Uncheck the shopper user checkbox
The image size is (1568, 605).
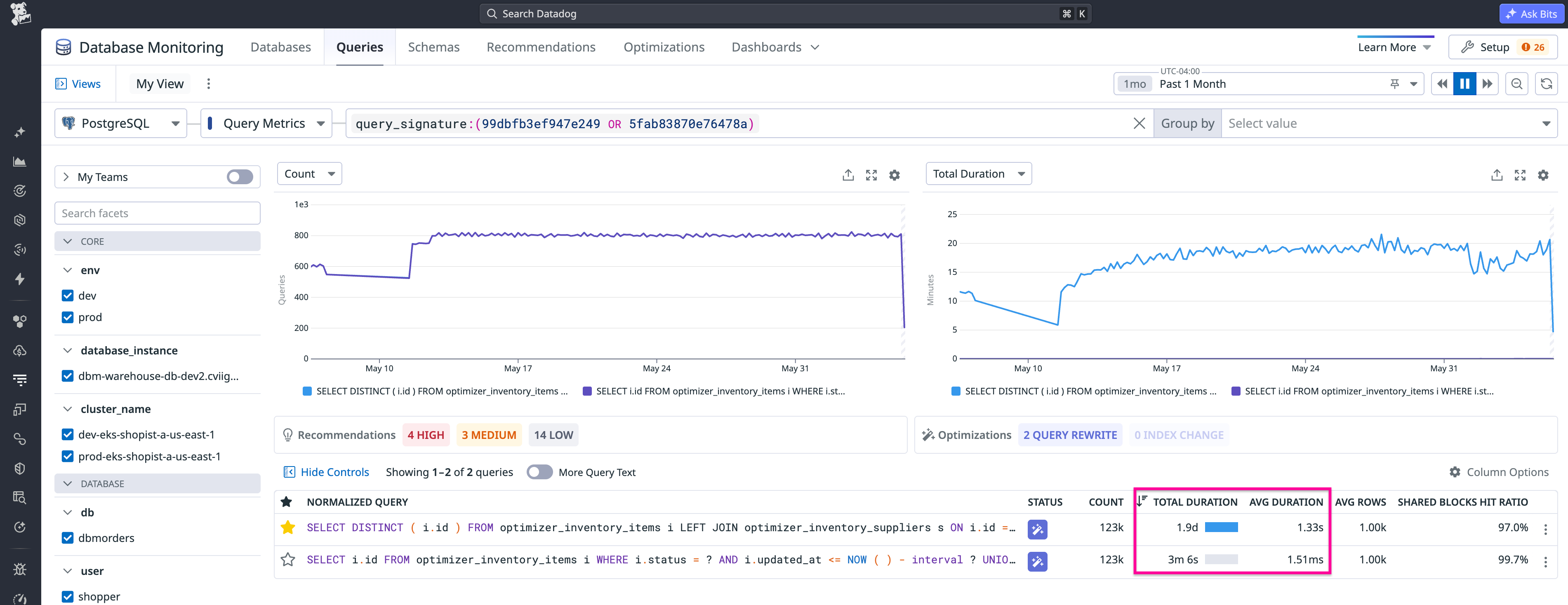[68, 597]
